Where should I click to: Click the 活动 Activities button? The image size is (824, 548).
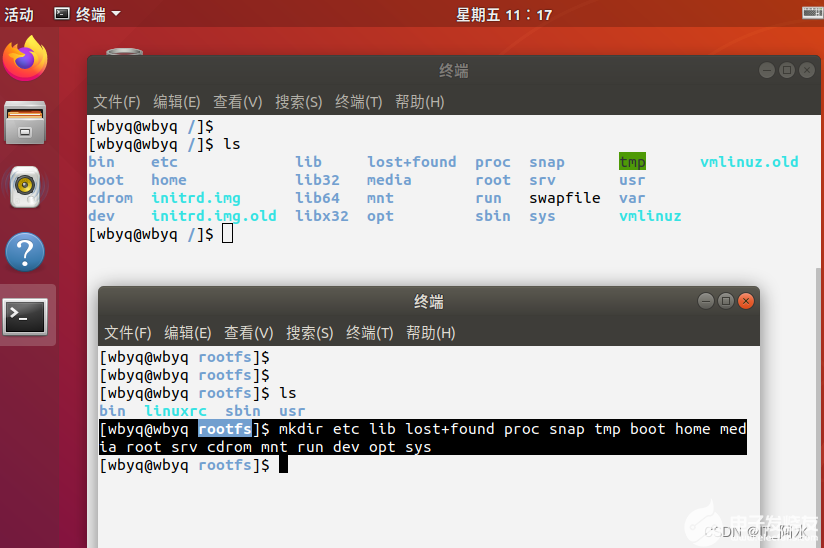(19, 14)
